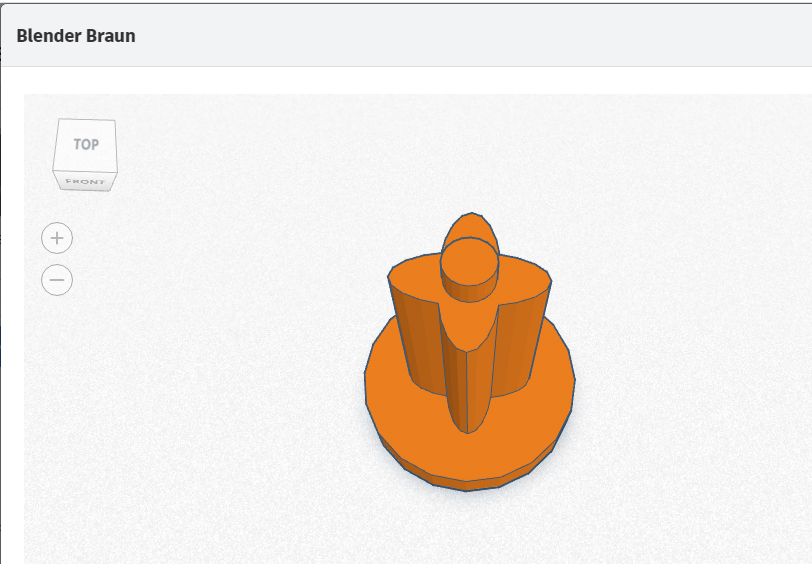Zoom out with the minus button
This screenshot has width=812, height=564.
(x=57, y=280)
